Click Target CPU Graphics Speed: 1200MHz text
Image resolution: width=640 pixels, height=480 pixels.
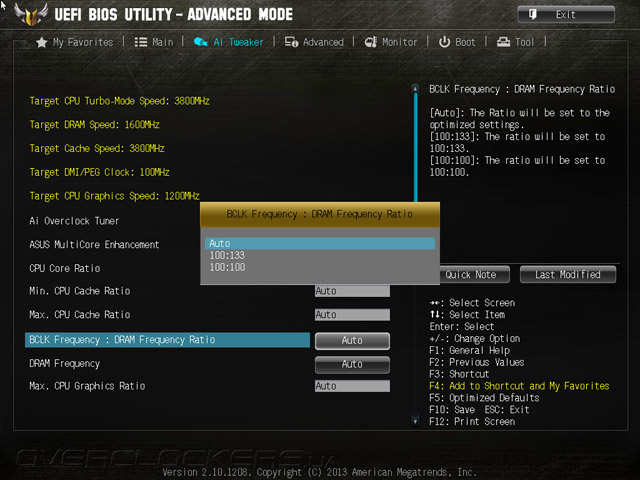point(114,196)
